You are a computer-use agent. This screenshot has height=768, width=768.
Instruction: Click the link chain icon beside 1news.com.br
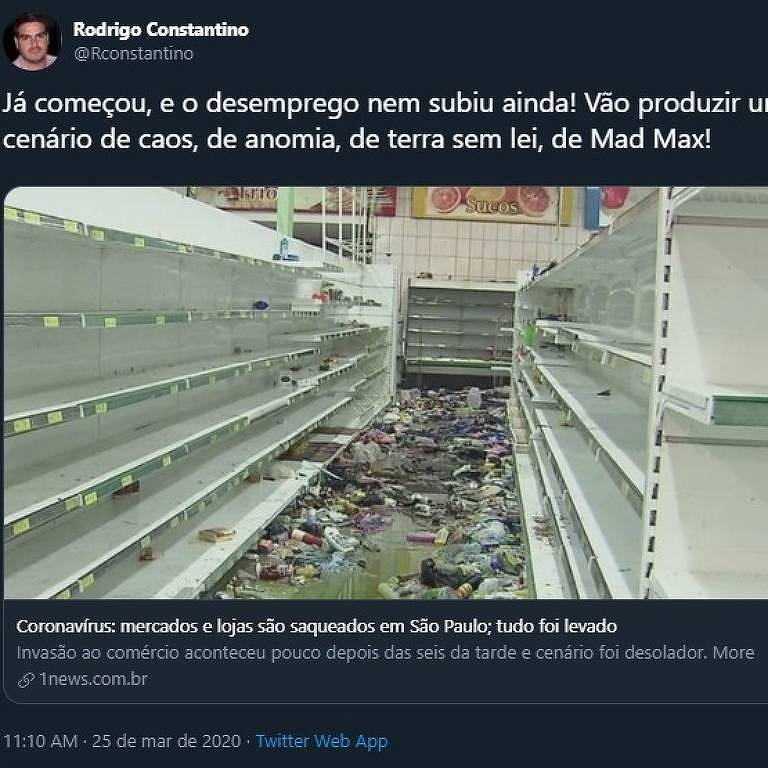[x=25, y=680]
